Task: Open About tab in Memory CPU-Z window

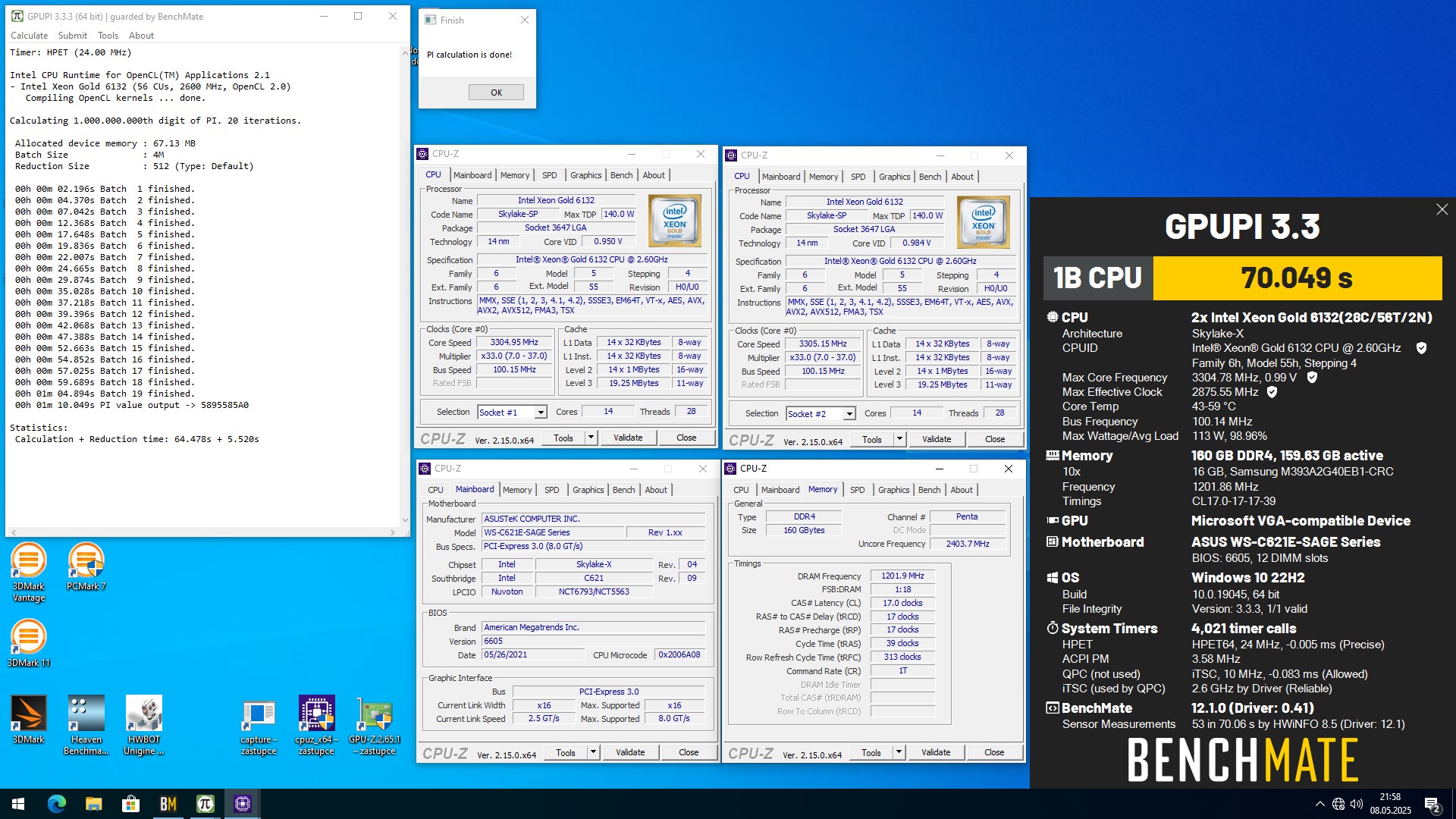Action: click(x=962, y=490)
